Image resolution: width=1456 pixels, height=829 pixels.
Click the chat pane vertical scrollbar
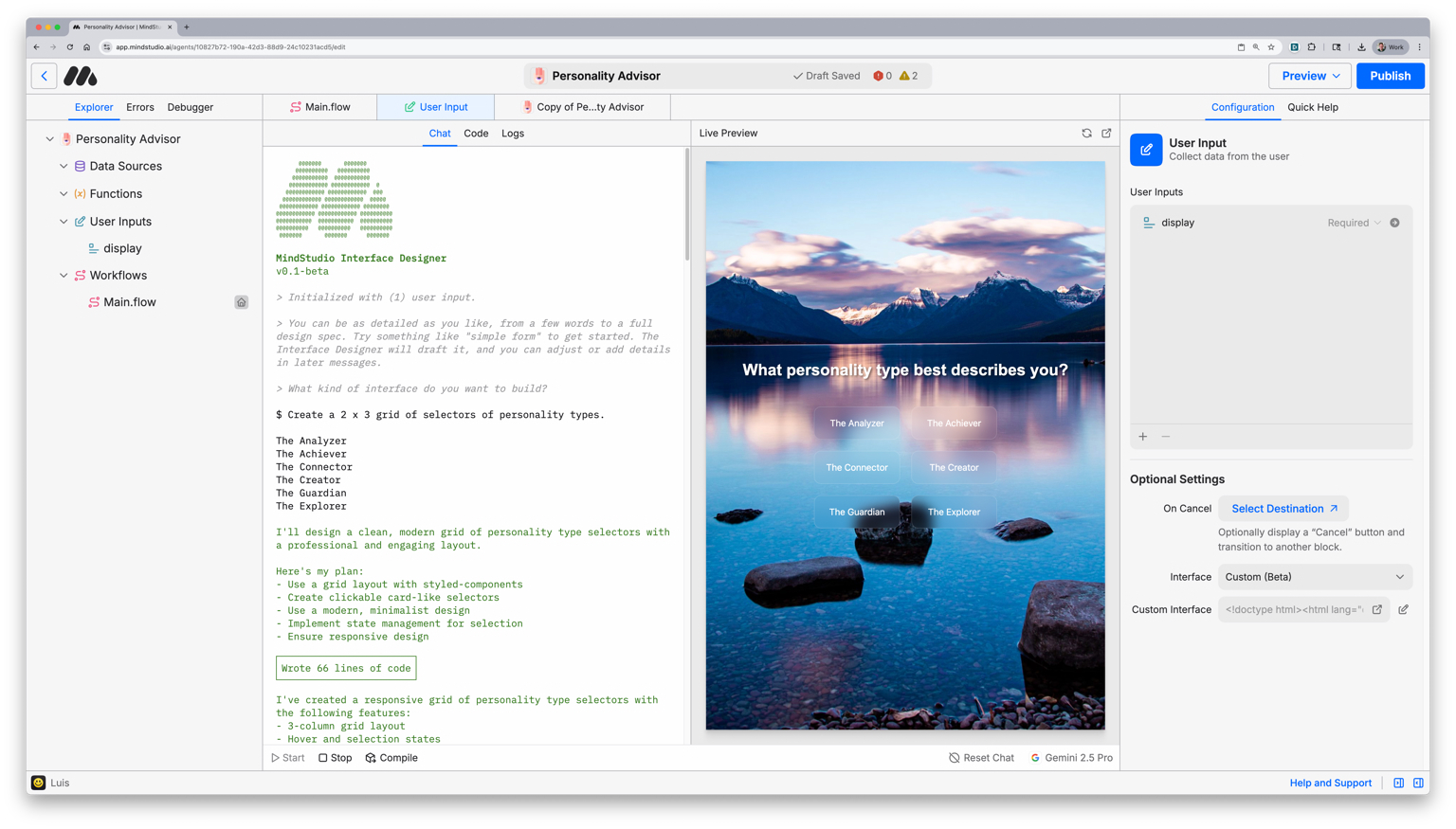click(686, 205)
